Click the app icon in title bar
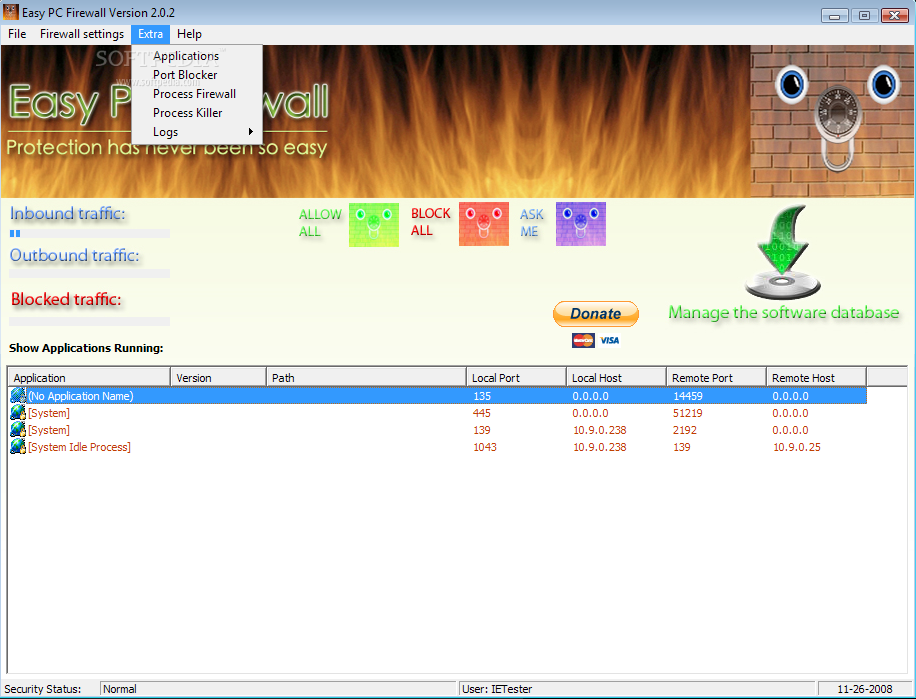The width and height of the screenshot is (916, 699). 11,12
